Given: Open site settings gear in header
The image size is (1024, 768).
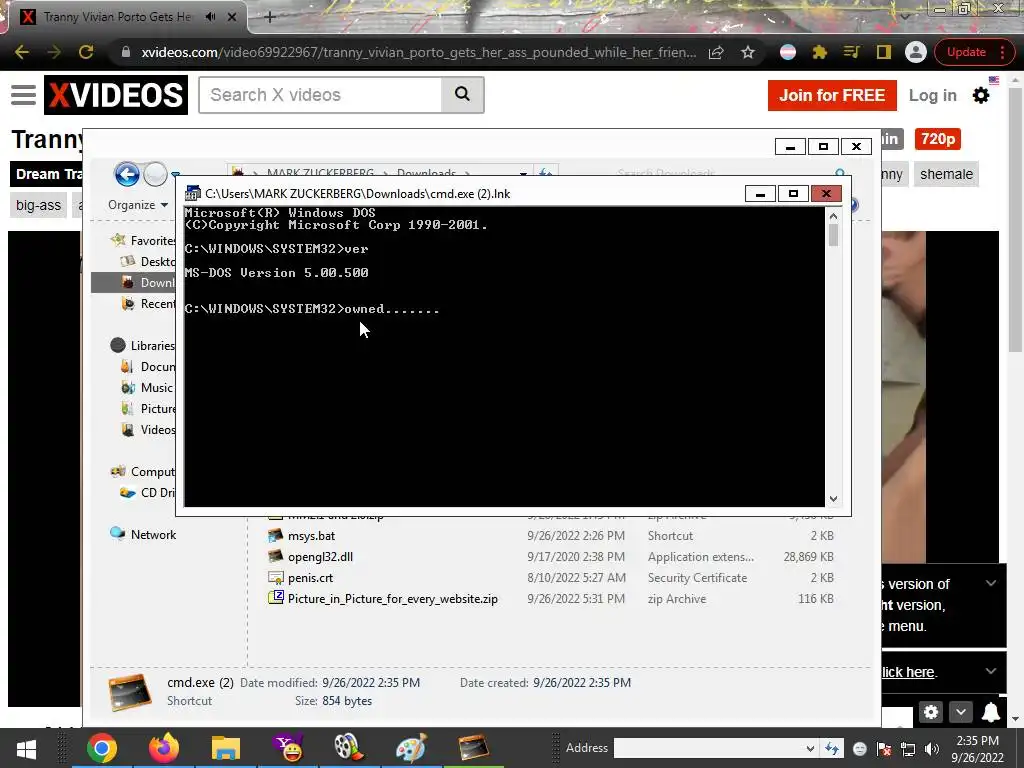Looking at the screenshot, I should point(981,95).
